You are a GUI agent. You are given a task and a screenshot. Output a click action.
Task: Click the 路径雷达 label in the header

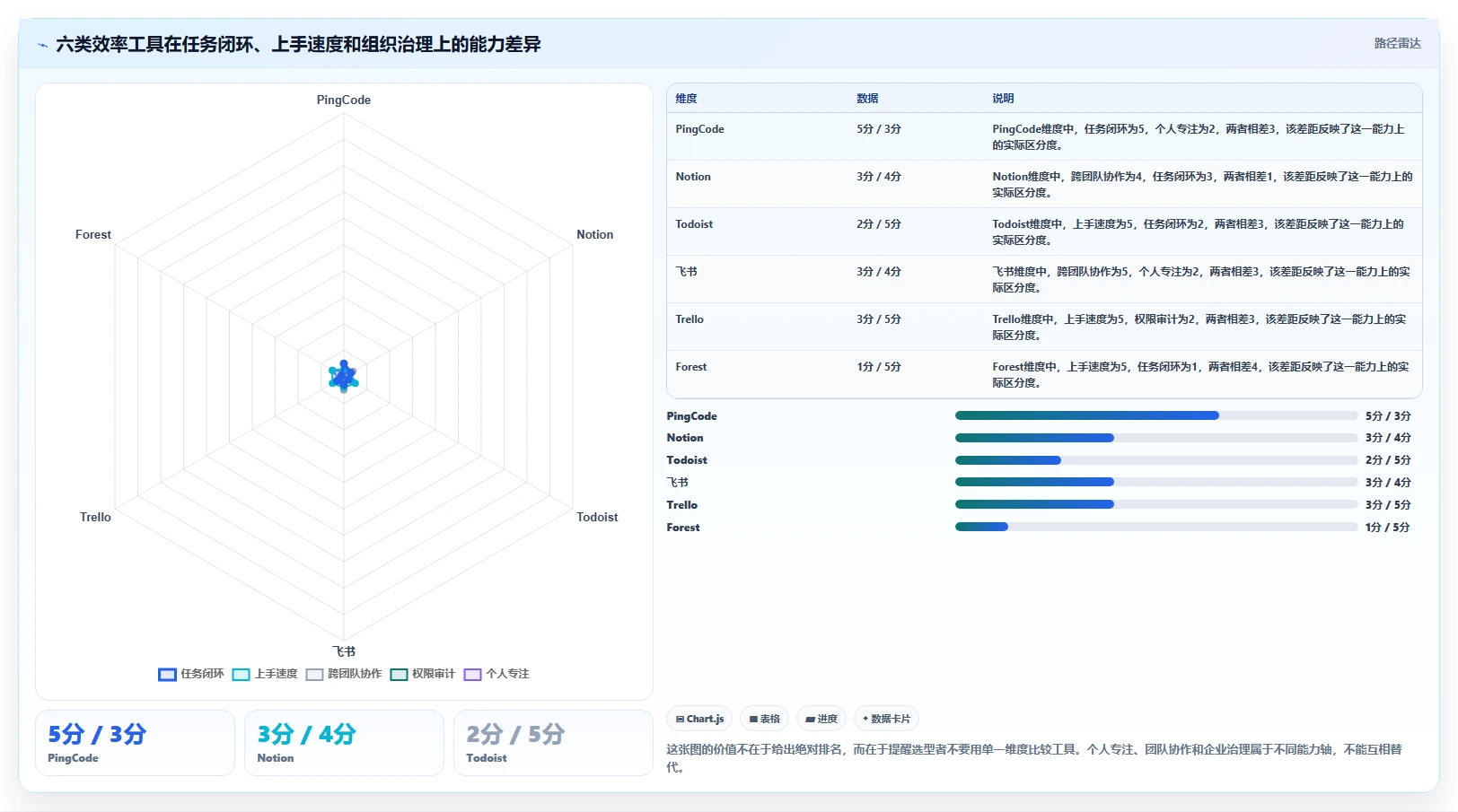click(x=1397, y=43)
